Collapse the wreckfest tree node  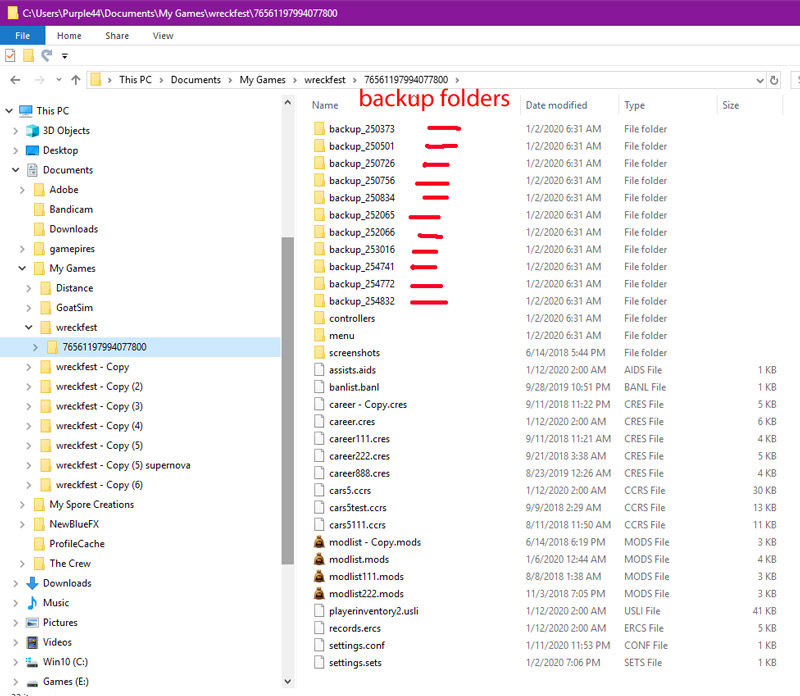[29, 328]
